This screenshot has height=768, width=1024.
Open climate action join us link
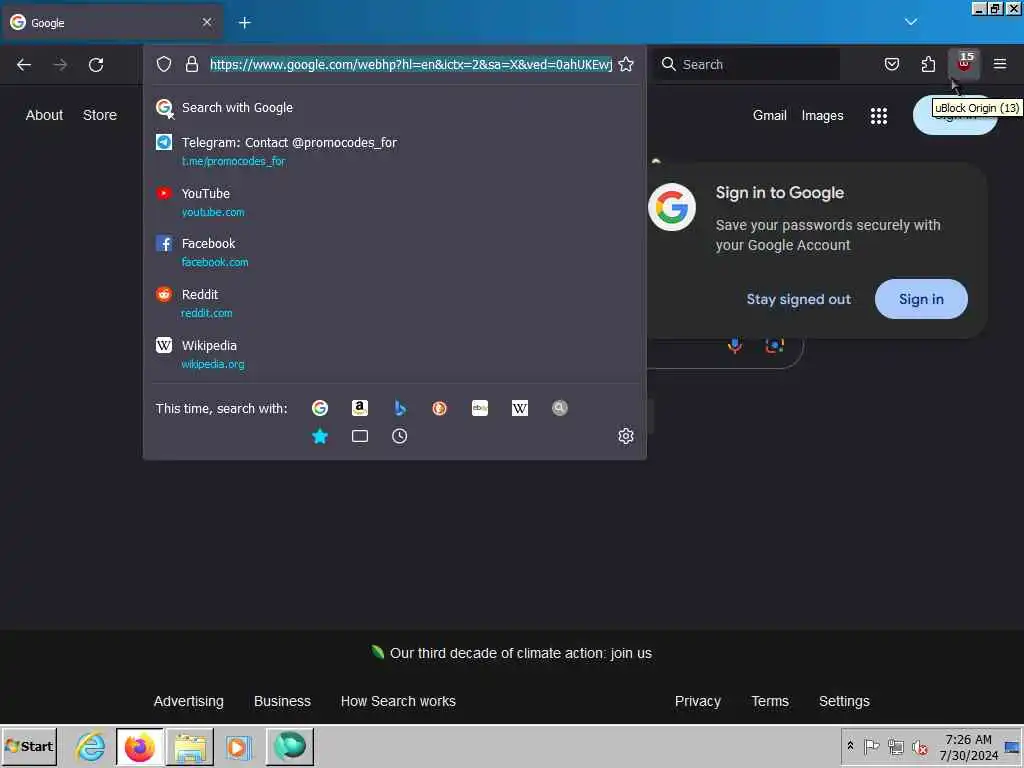pos(520,653)
